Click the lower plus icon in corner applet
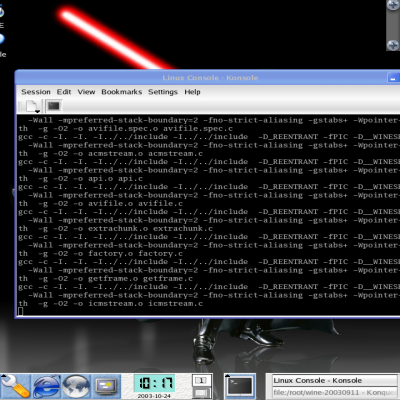400x400 pixels. click(393, 45)
